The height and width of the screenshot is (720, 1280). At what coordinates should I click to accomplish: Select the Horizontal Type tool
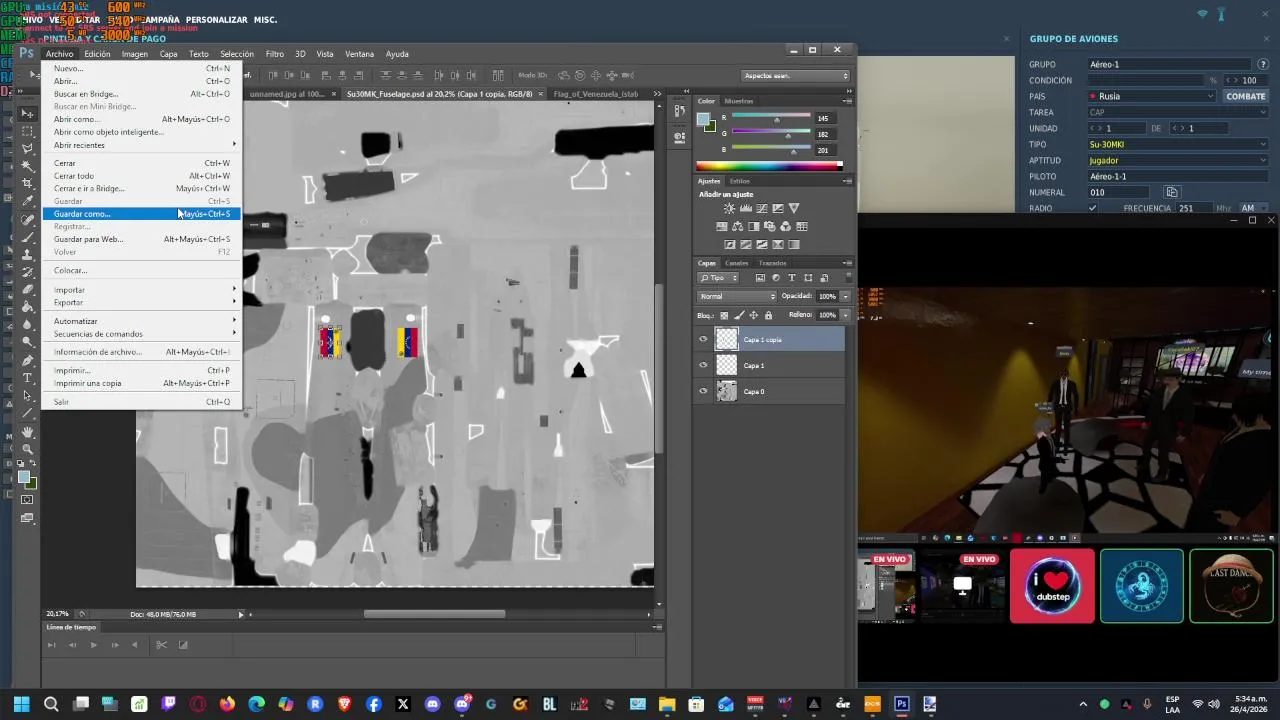[28, 378]
